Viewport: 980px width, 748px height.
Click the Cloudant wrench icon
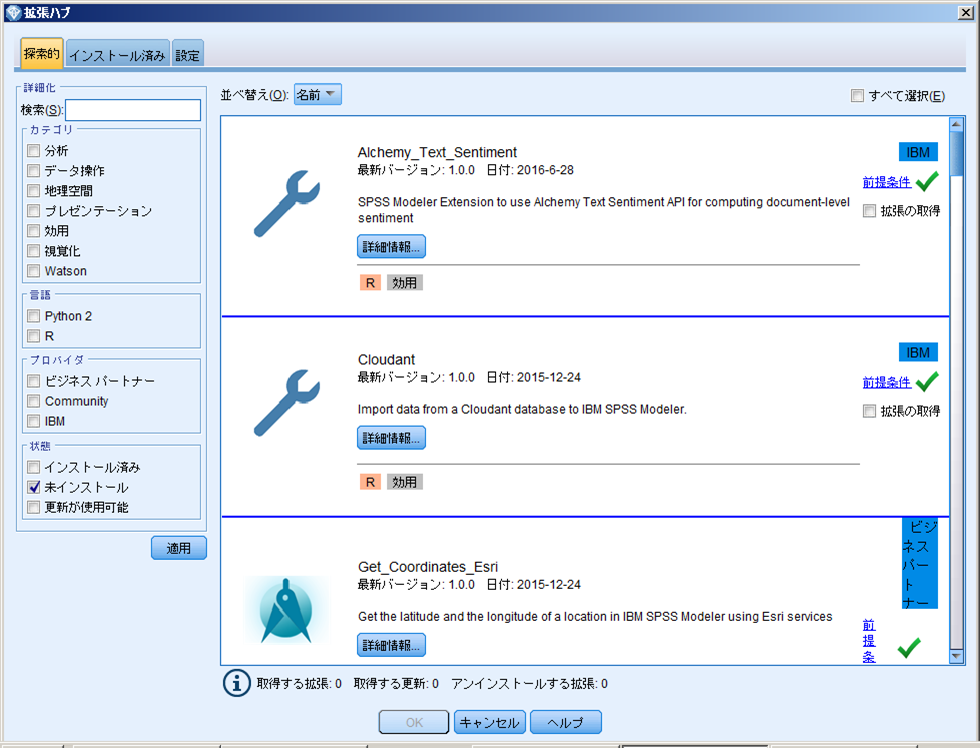287,402
